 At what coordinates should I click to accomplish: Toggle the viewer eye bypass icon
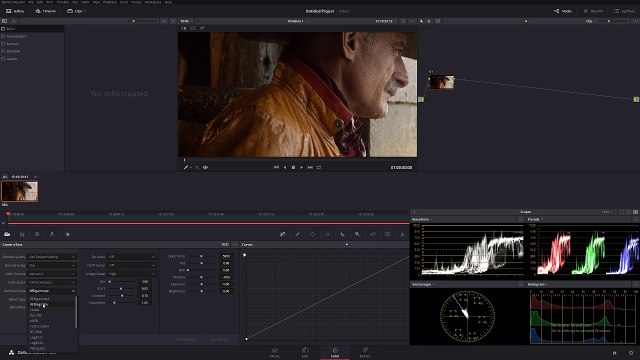point(205,167)
